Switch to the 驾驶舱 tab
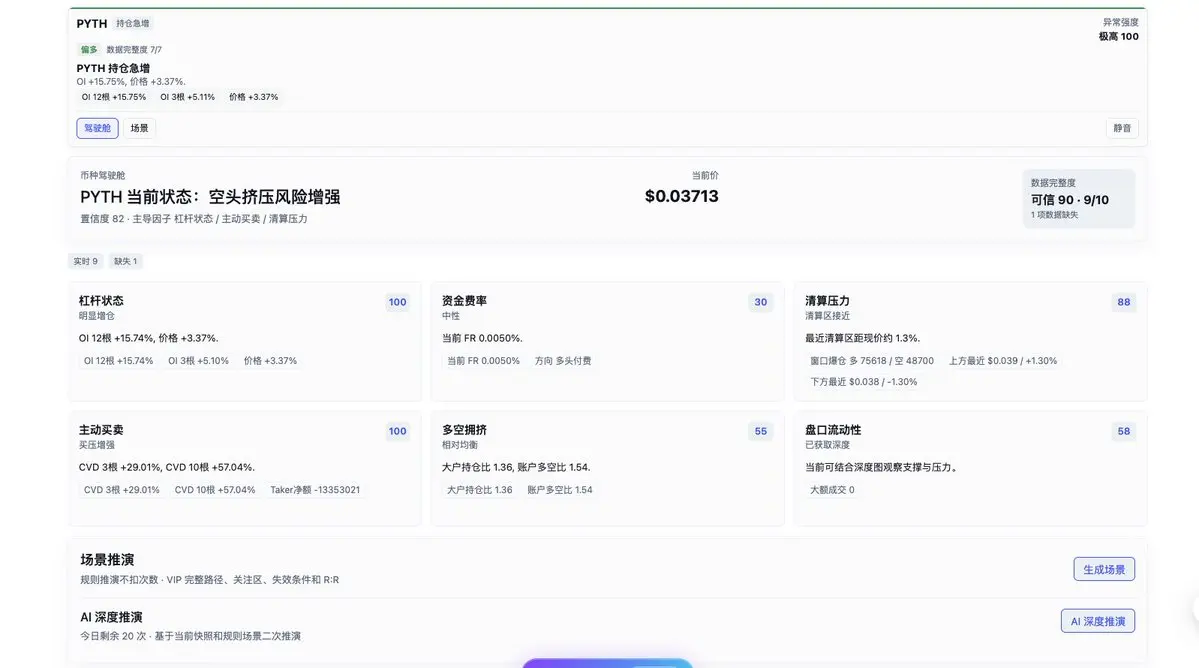 coord(97,128)
